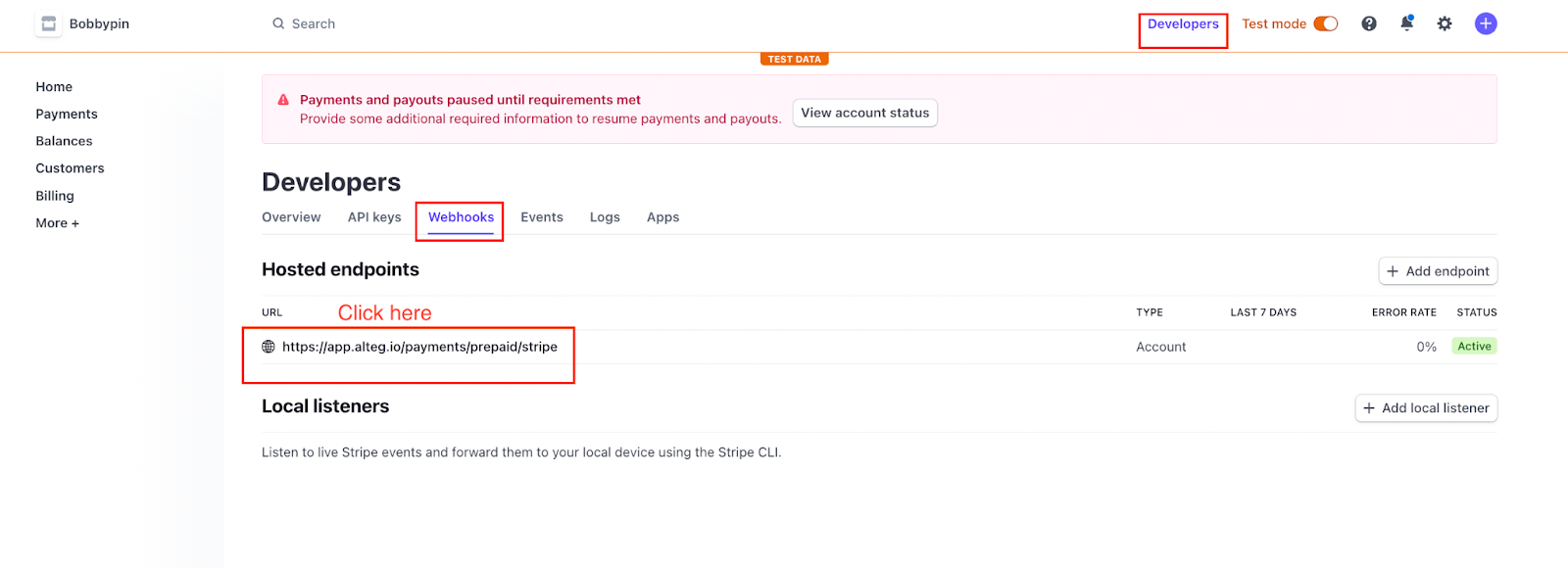Open the app.alteg.io Stripe endpoint URL
The image size is (1568, 568).
pyautogui.click(x=419, y=347)
